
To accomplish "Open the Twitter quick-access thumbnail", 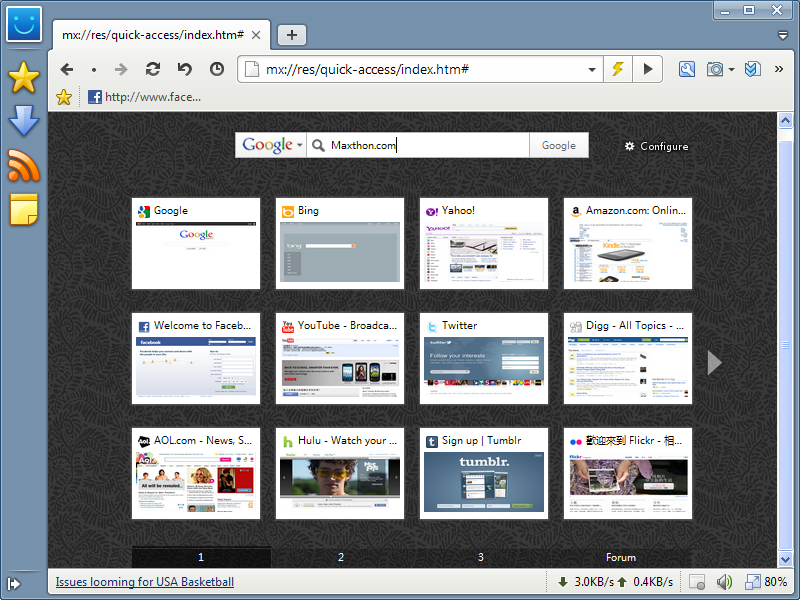I will point(484,358).
